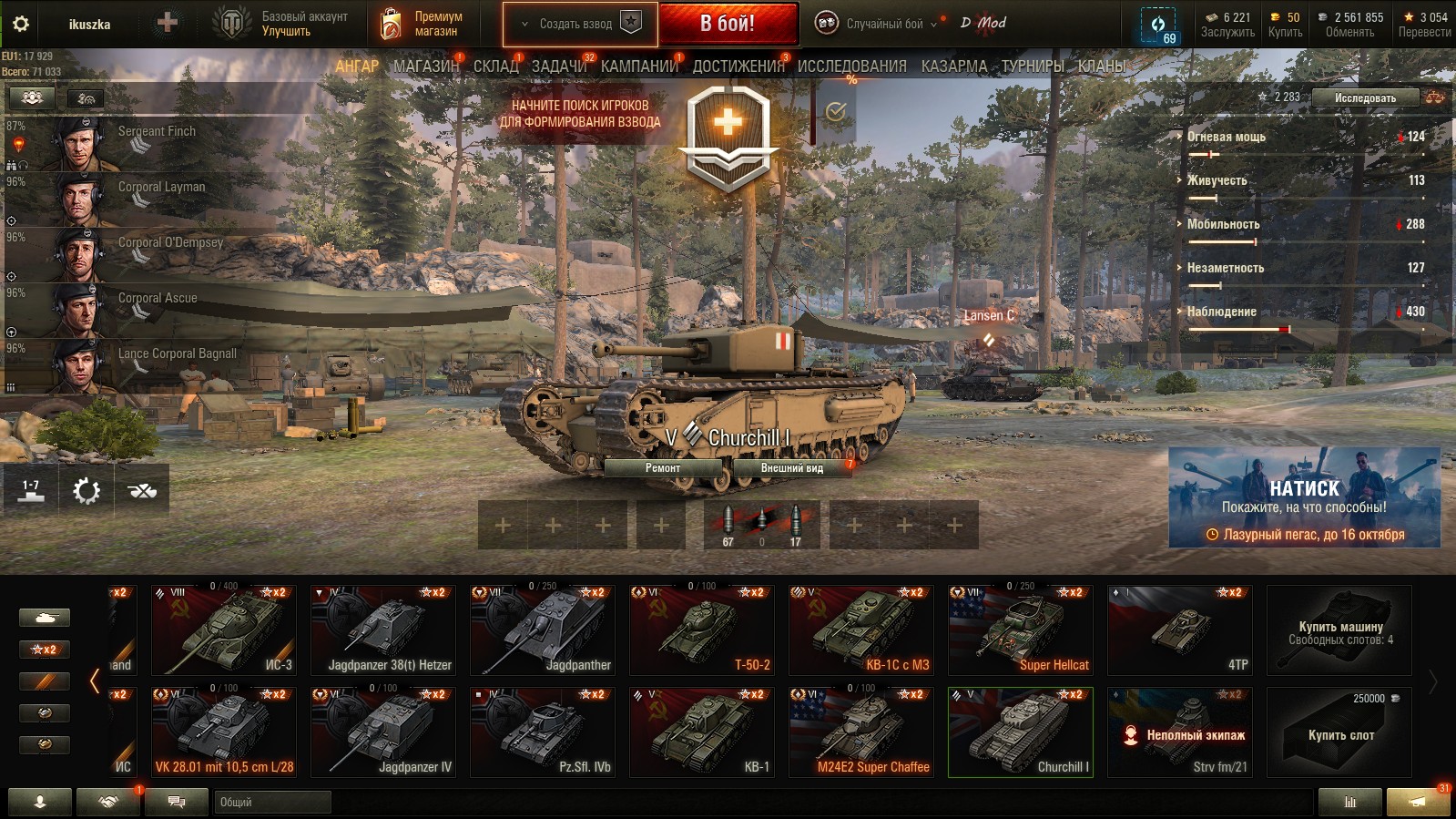Viewport: 1456px width, 819px height.
Task: Click the Ремонт button
Action: (663, 467)
